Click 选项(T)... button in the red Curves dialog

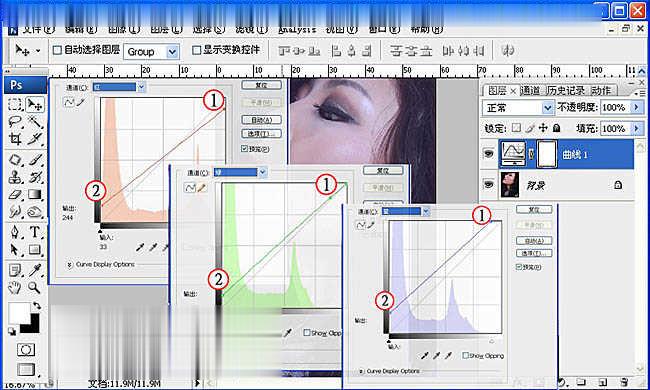click(x=262, y=133)
